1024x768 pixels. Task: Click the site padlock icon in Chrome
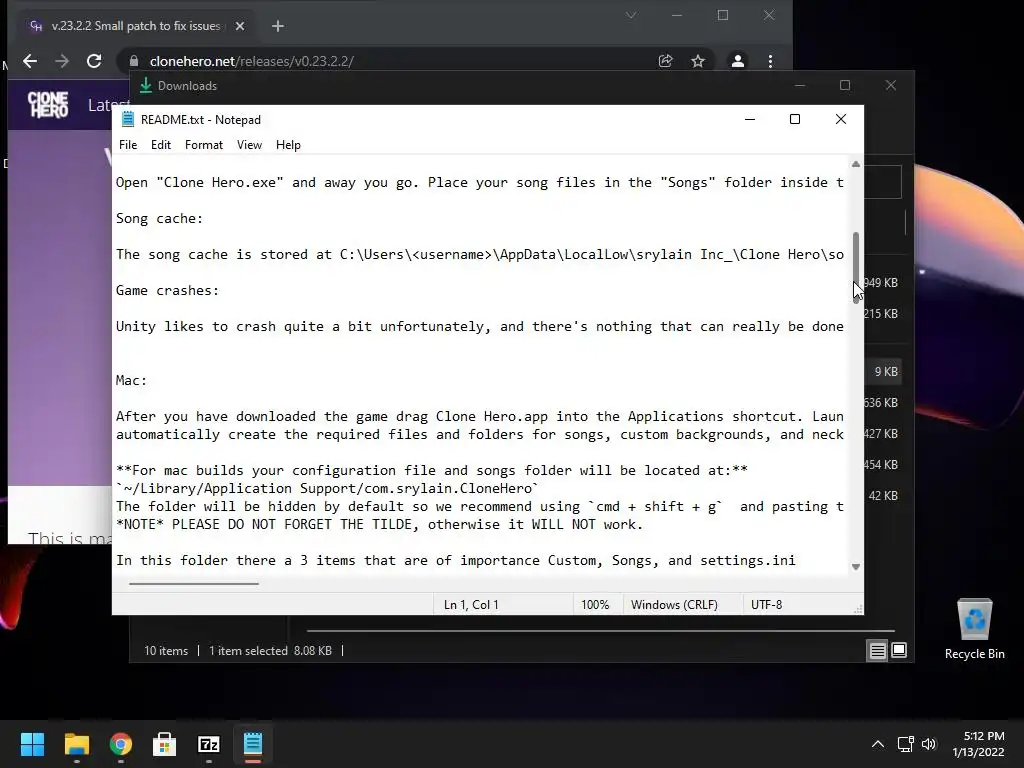(x=134, y=61)
